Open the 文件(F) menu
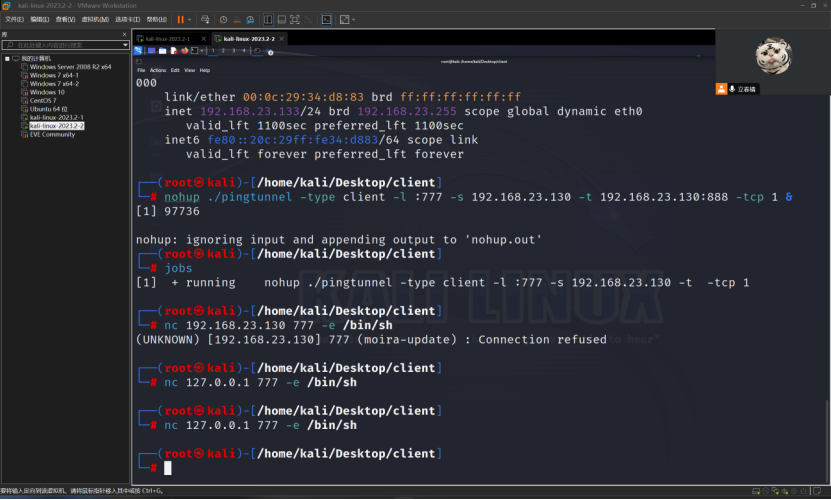The height and width of the screenshot is (500, 831). pos(14,20)
